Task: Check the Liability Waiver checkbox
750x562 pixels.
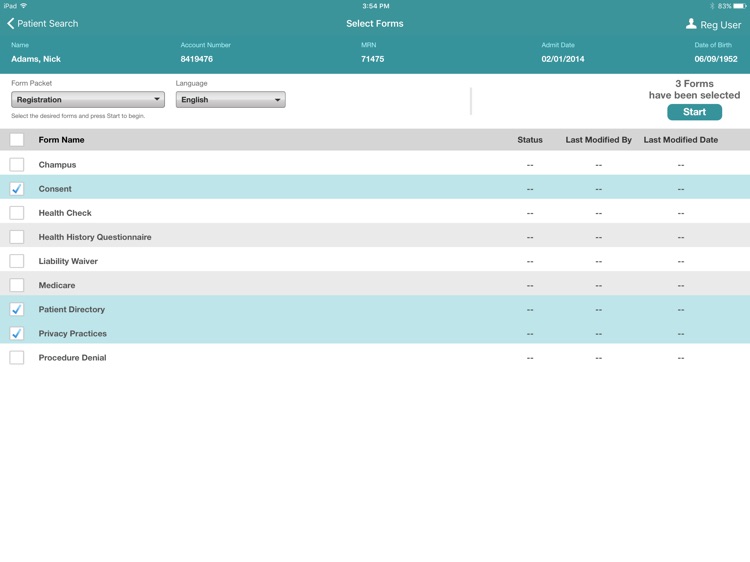Action: [x=17, y=261]
